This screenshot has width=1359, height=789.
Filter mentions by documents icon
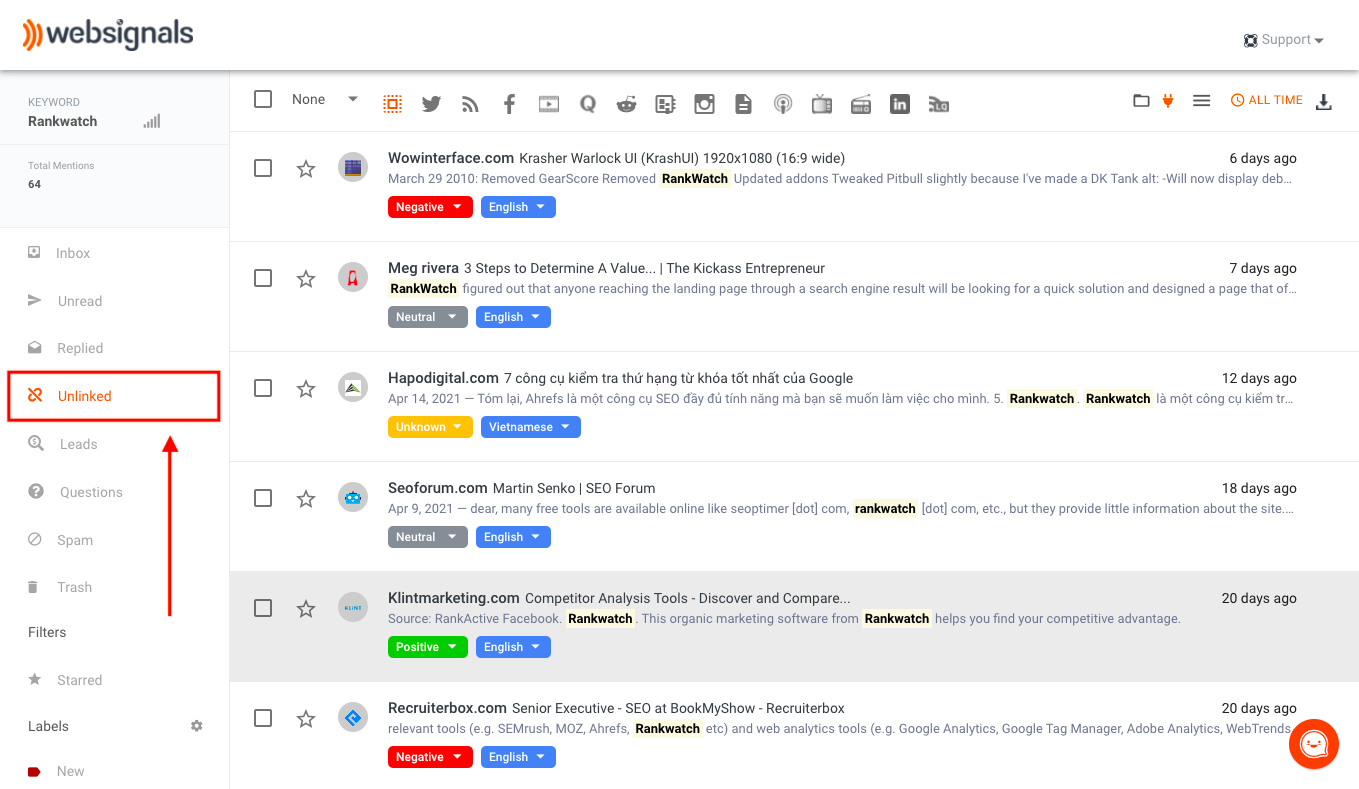click(x=743, y=103)
